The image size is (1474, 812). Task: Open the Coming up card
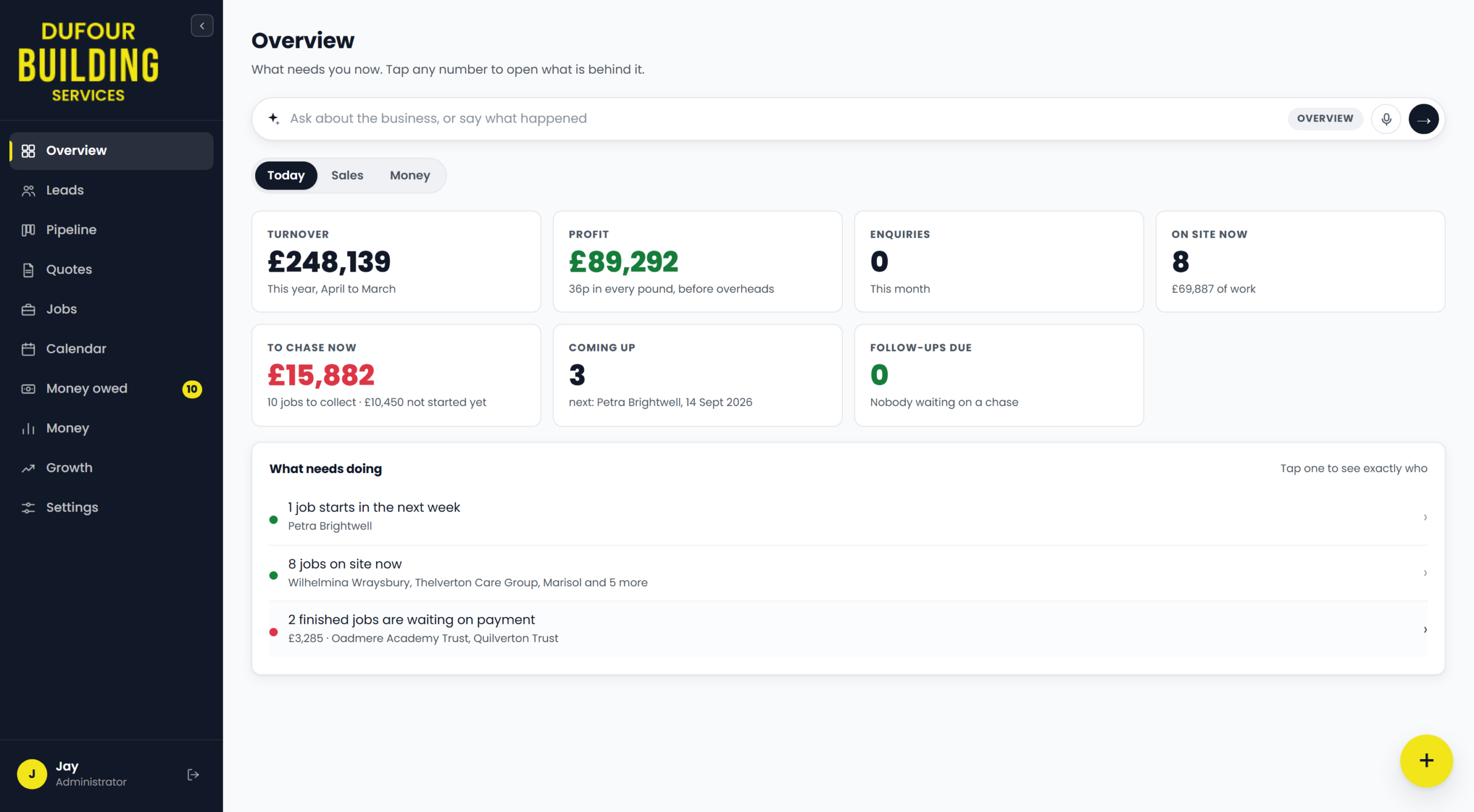[x=697, y=375]
